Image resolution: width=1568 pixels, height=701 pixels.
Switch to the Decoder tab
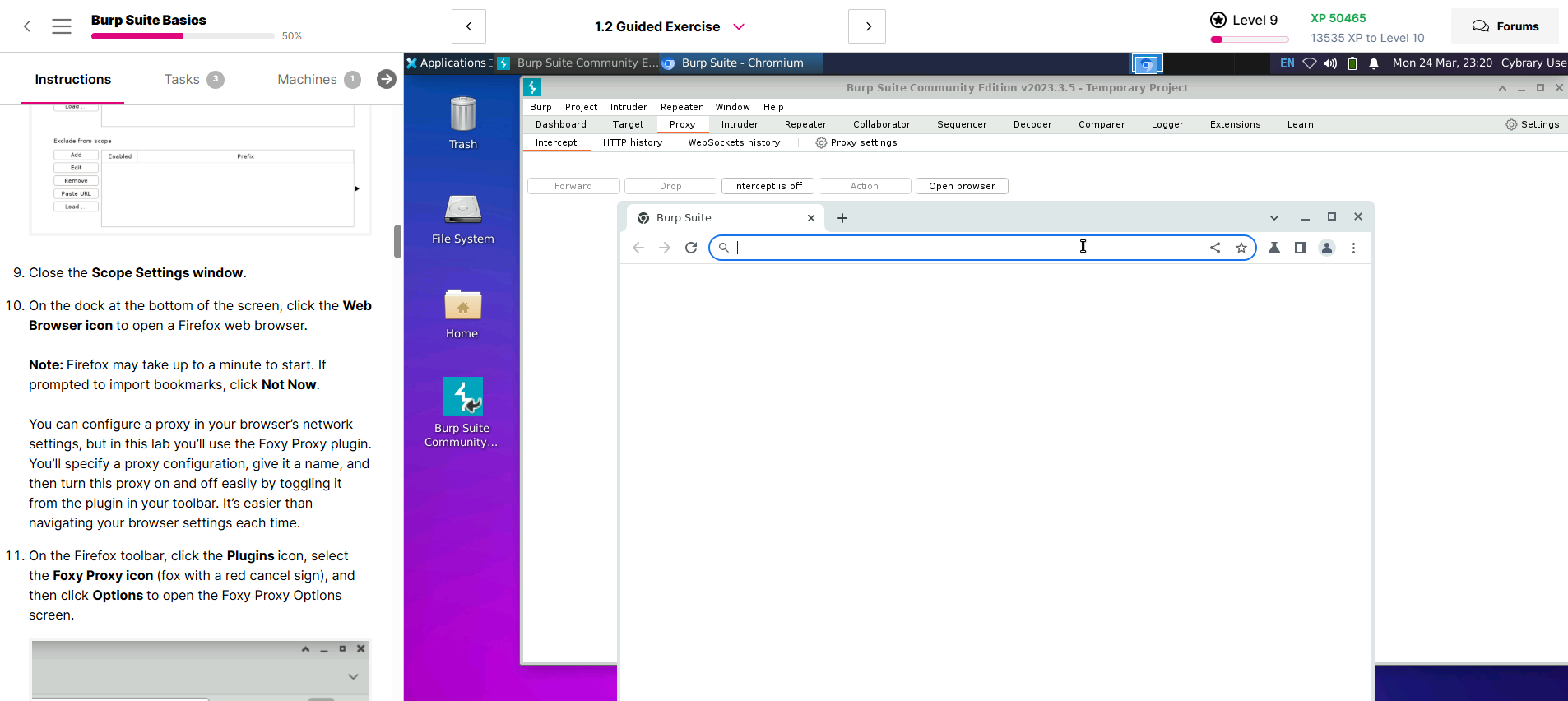[x=1032, y=124]
